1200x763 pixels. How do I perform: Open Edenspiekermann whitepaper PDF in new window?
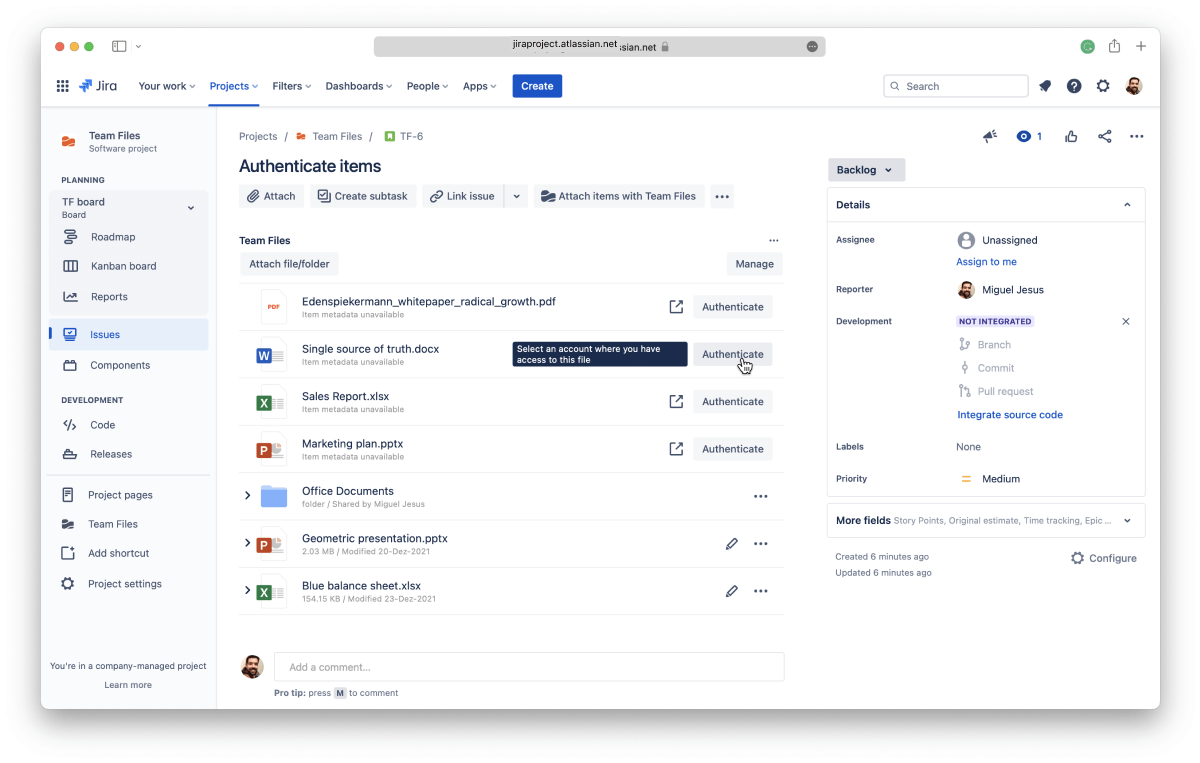coord(676,307)
